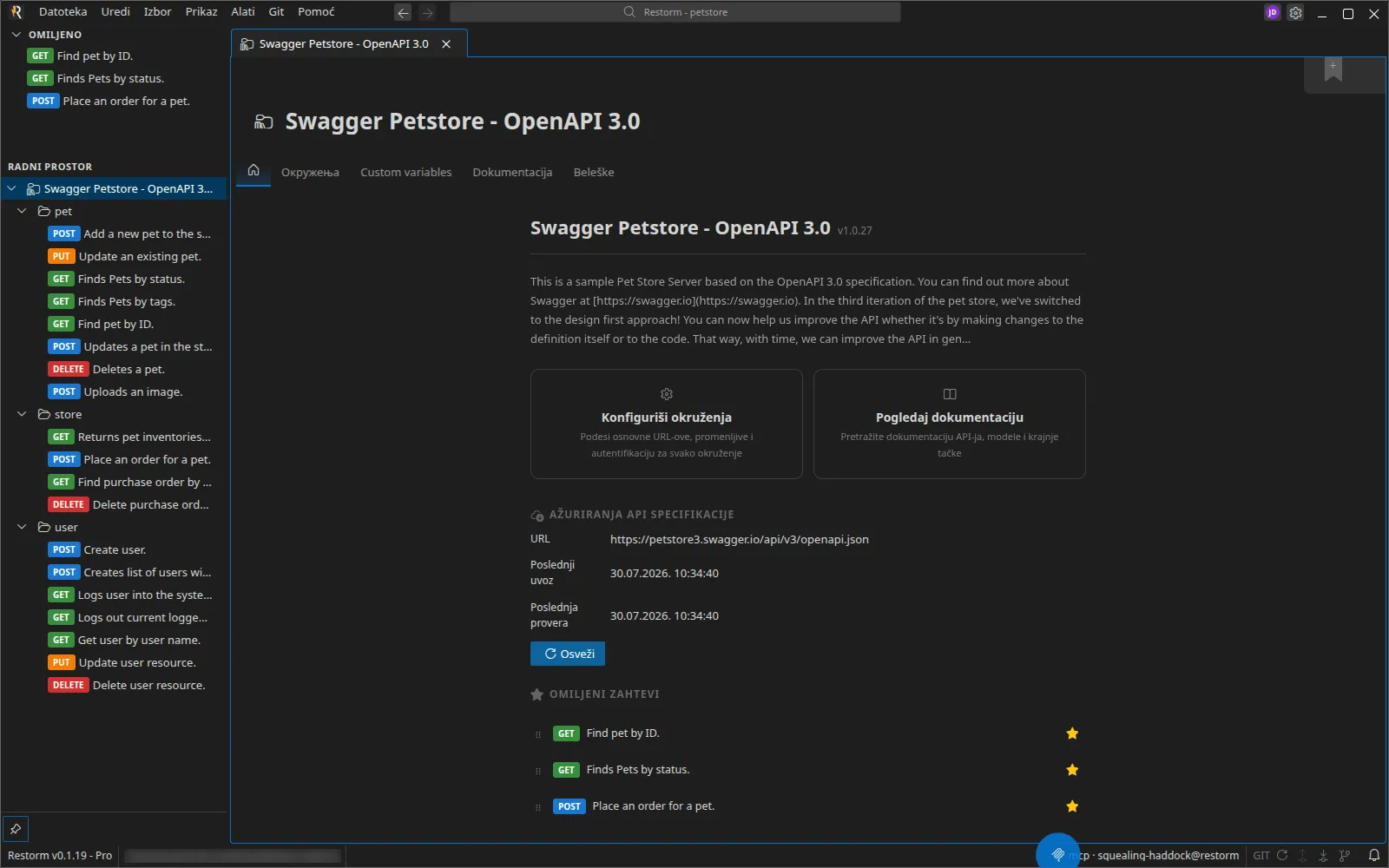Screen dimensions: 1389x868
Task: Open the Pomoć menu
Action: pos(316,12)
